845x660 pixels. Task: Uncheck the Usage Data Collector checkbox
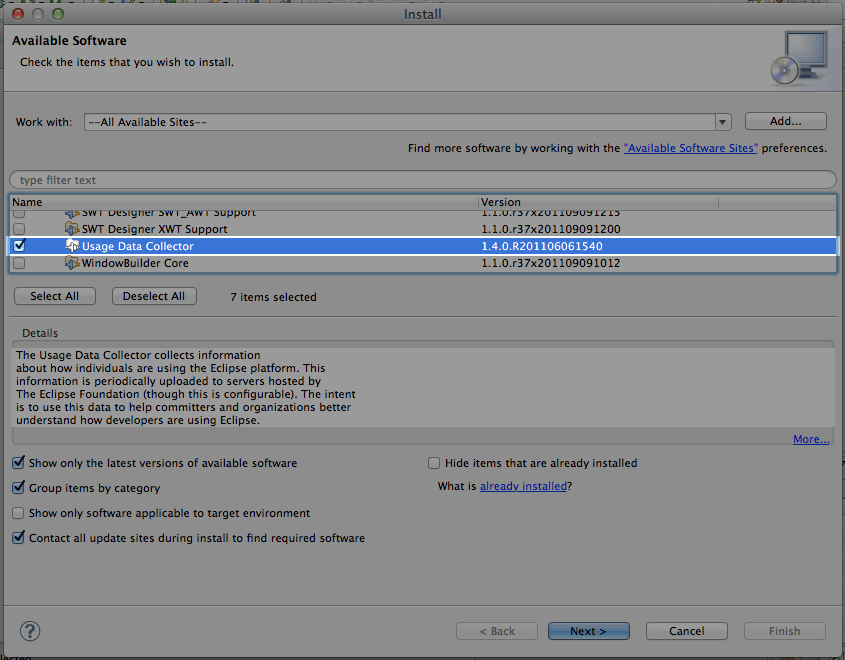(x=19, y=246)
